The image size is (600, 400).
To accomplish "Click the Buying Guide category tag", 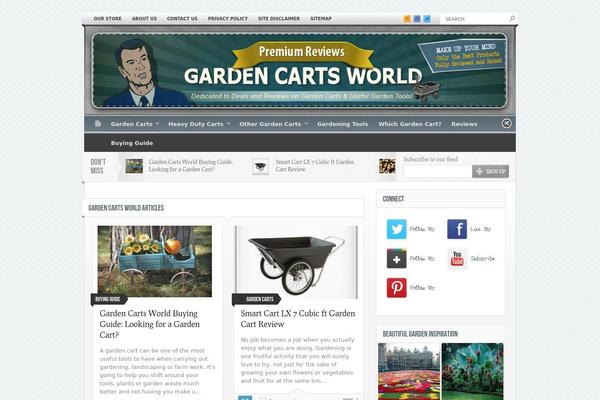I will pyautogui.click(x=108, y=299).
